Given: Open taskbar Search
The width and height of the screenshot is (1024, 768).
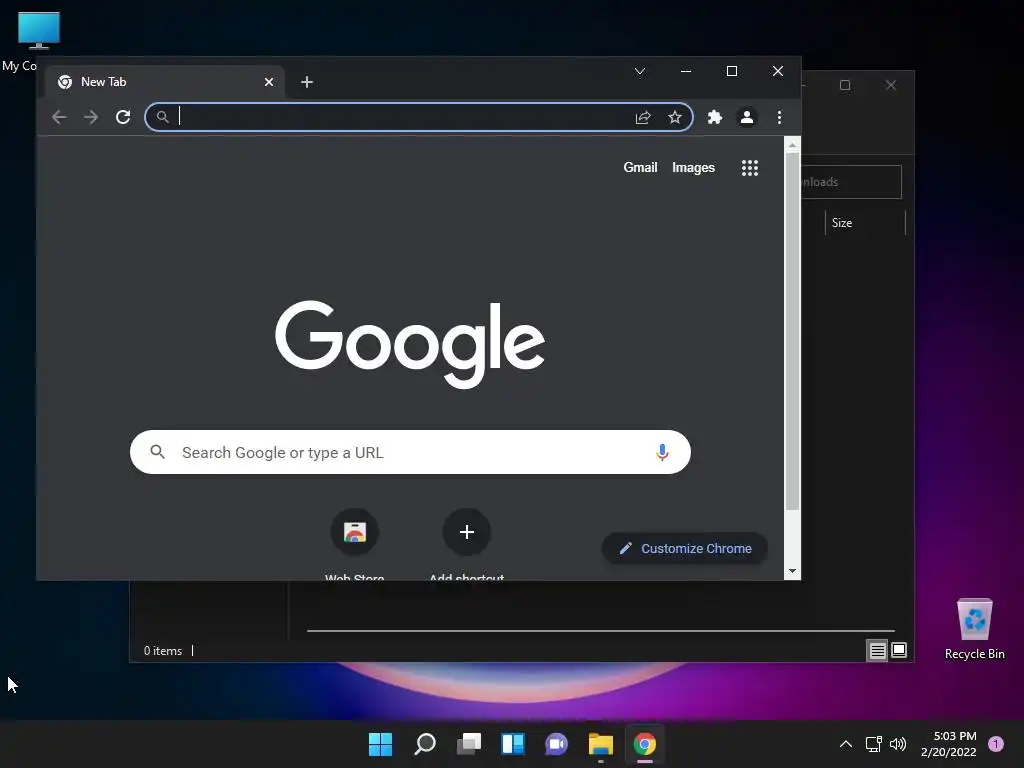Looking at the screenshot, I should coord(424,744).
